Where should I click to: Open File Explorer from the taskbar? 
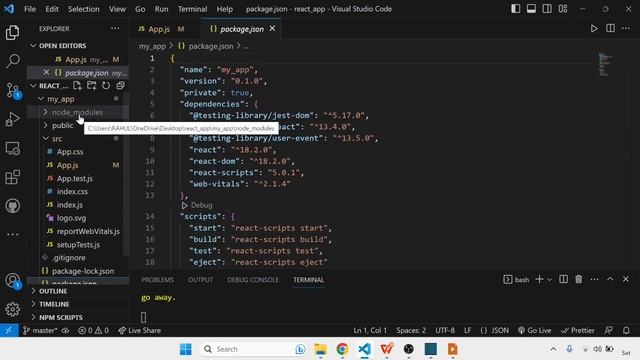(320, 349)
